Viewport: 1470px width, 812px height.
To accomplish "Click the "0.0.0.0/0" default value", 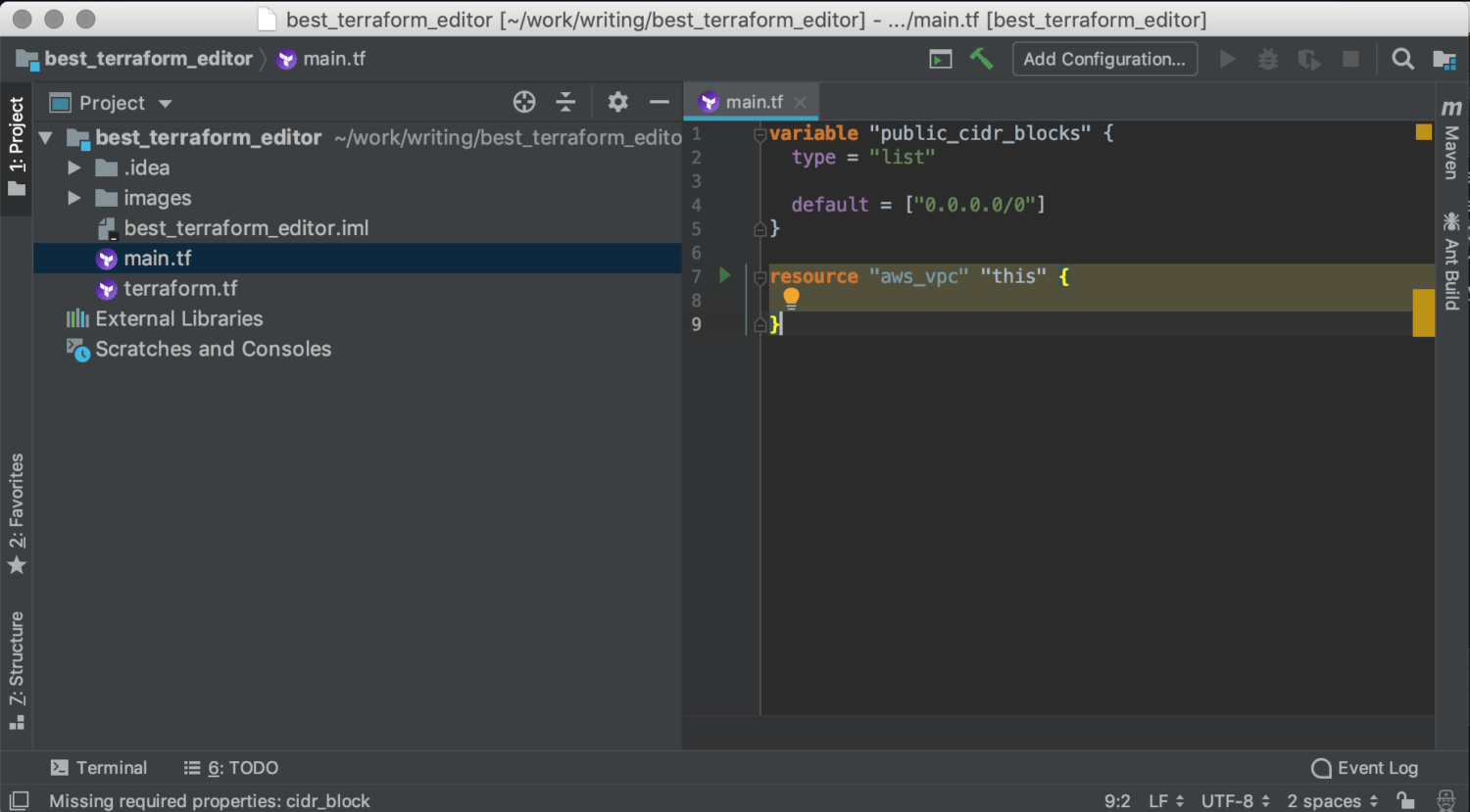I will click(974, 205).
